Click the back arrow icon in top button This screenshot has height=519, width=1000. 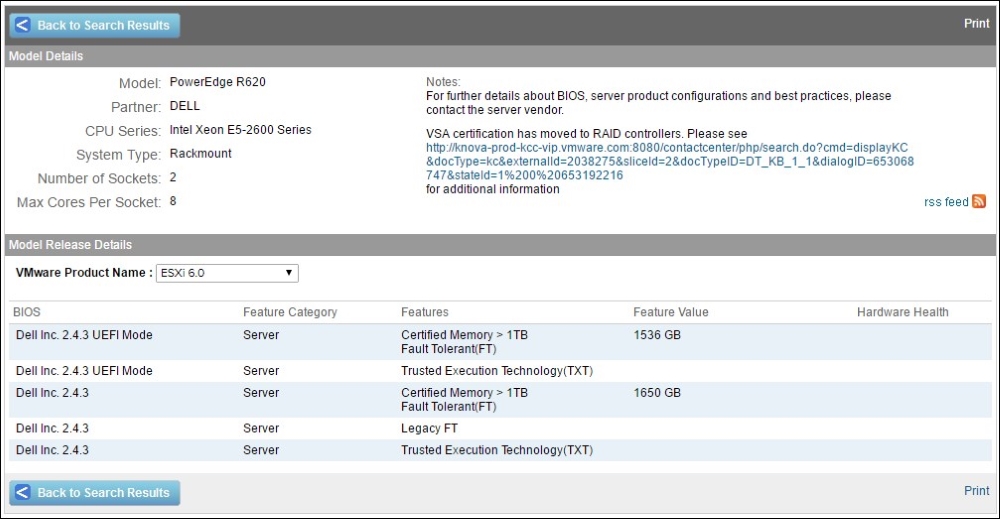coord(22,26)
